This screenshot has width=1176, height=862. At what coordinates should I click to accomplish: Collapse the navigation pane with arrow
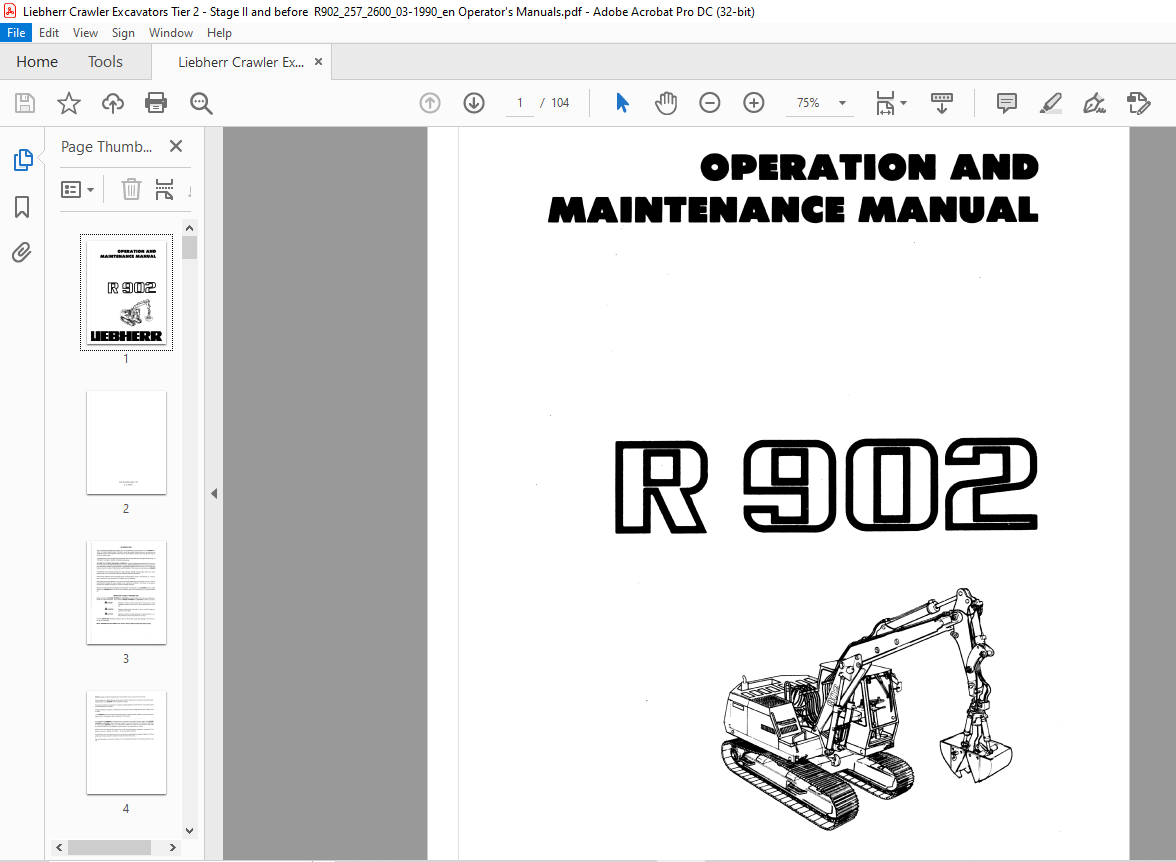pyautogui.click(x=214, y=493)
